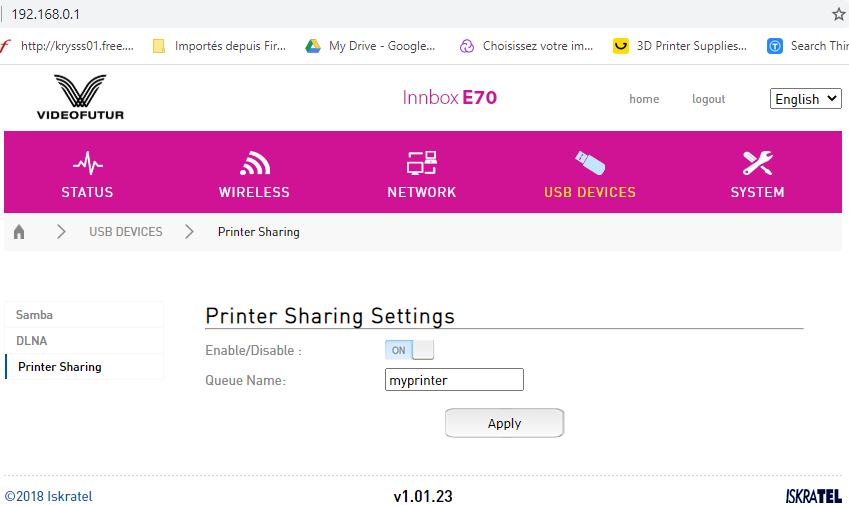Click the Videofutur logo
Screen dimensions: 849x505
click(80, 97)
